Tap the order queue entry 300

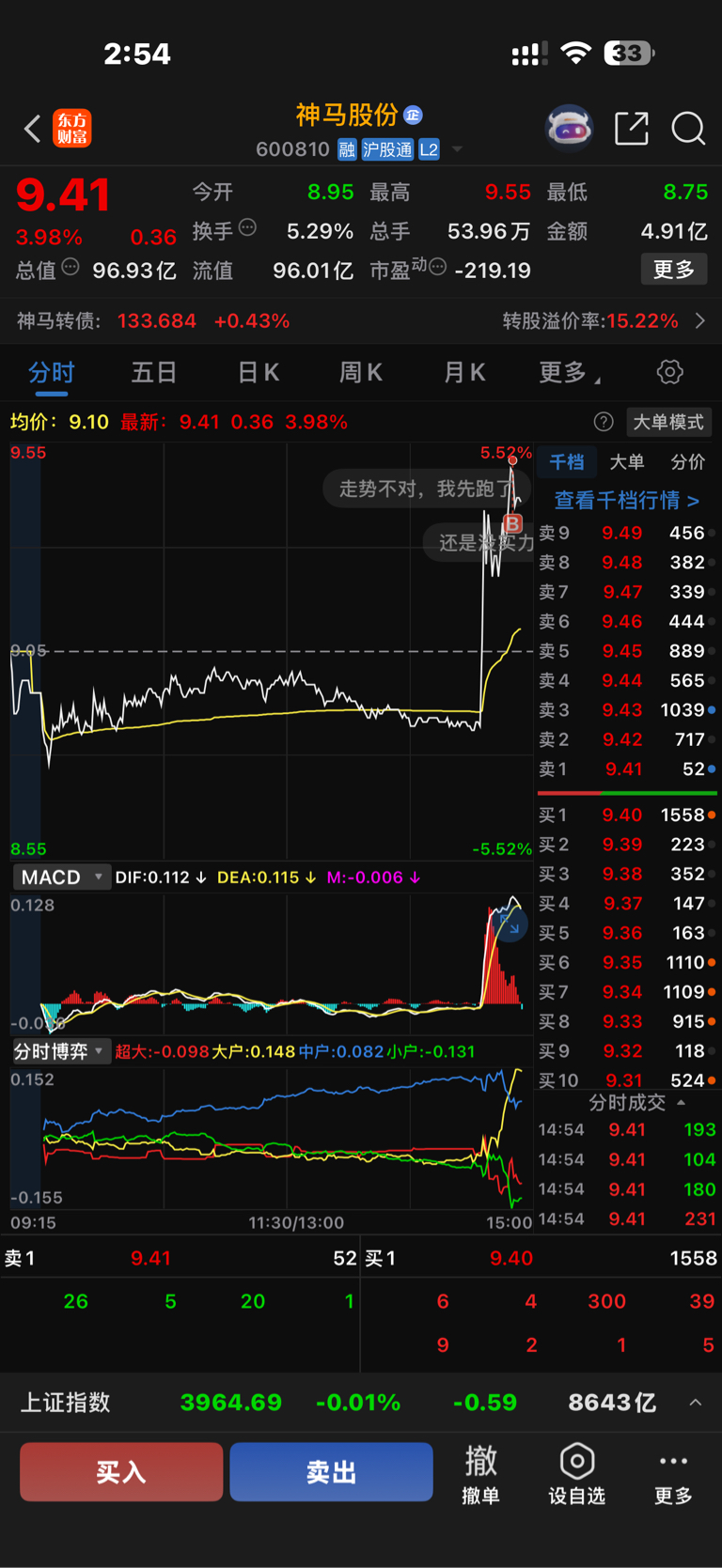pos(606,1301)
